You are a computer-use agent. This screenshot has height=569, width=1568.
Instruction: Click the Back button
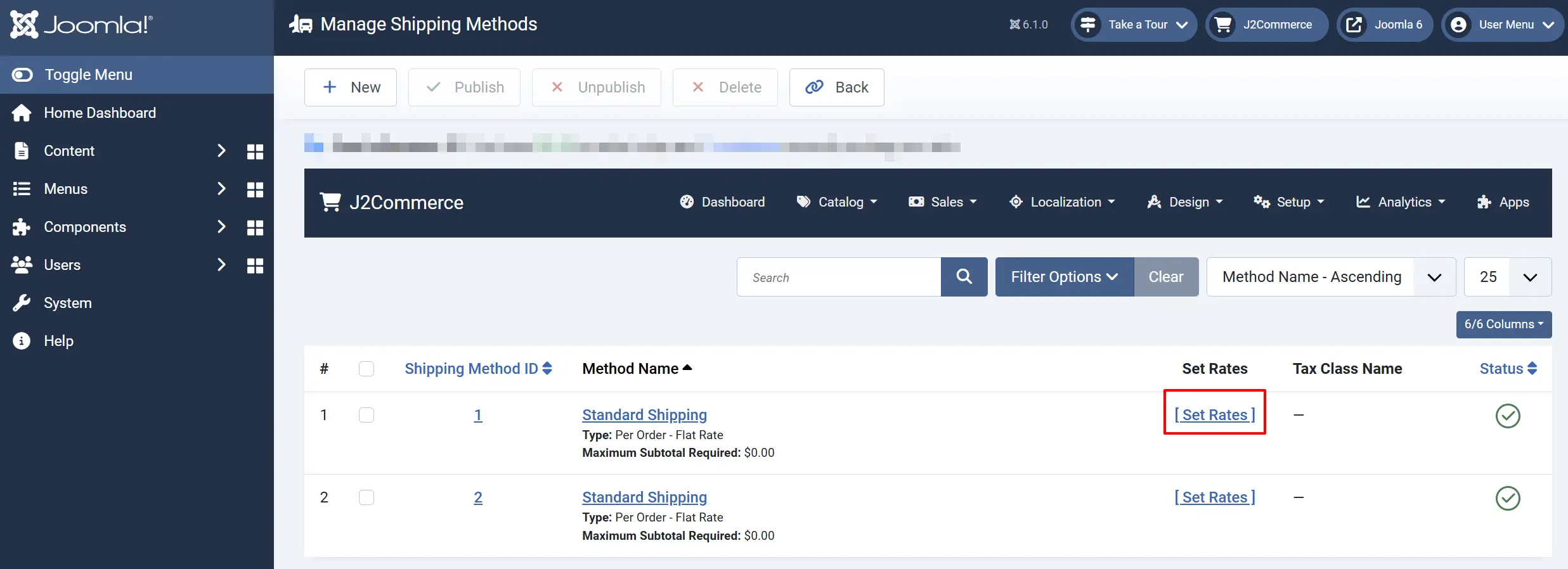(837, 87)
